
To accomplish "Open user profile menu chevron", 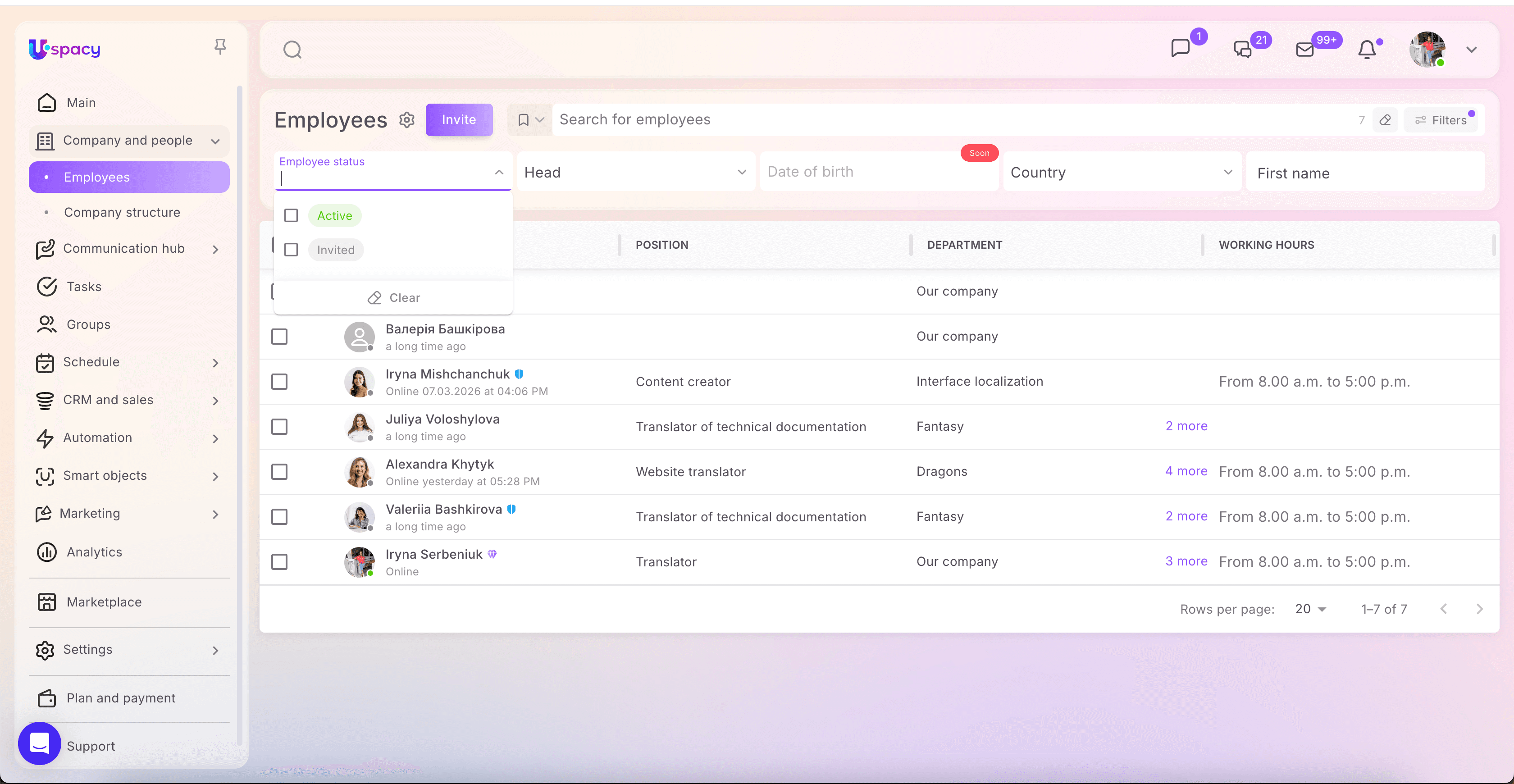I will click(1471, 50).
